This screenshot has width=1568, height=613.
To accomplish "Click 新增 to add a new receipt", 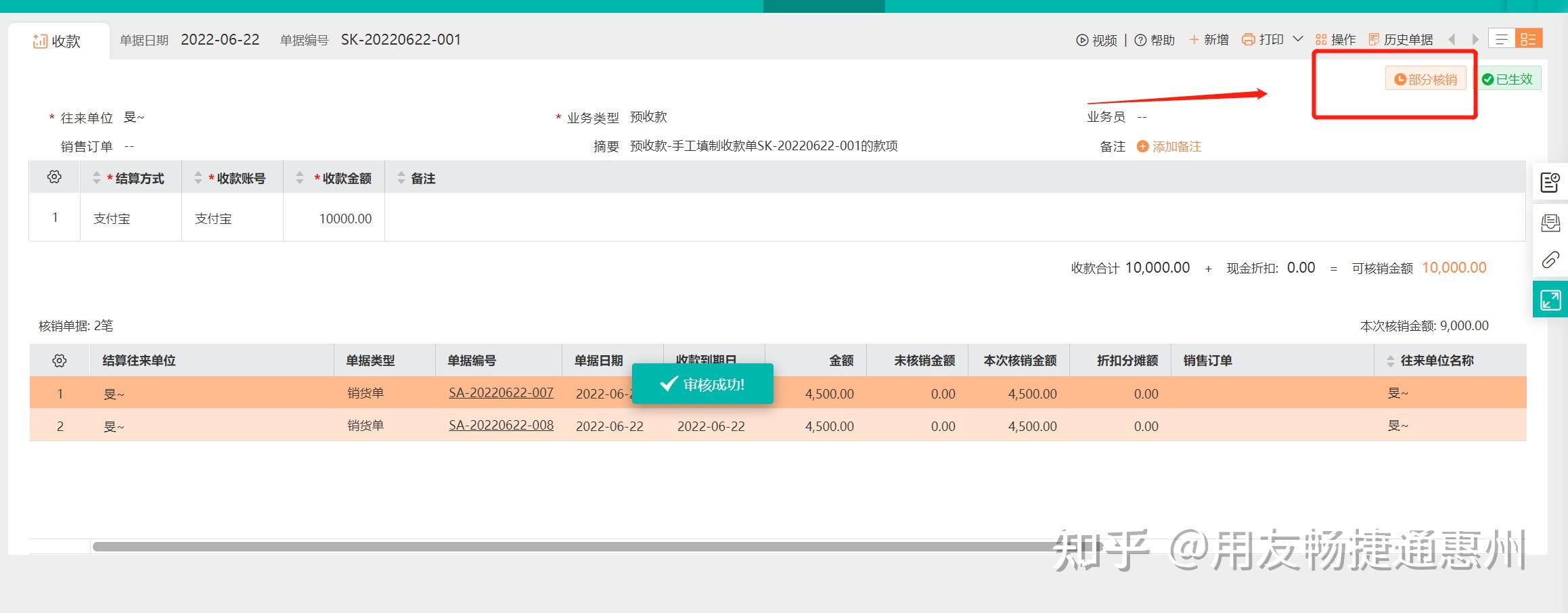I will click(1209, 40).
